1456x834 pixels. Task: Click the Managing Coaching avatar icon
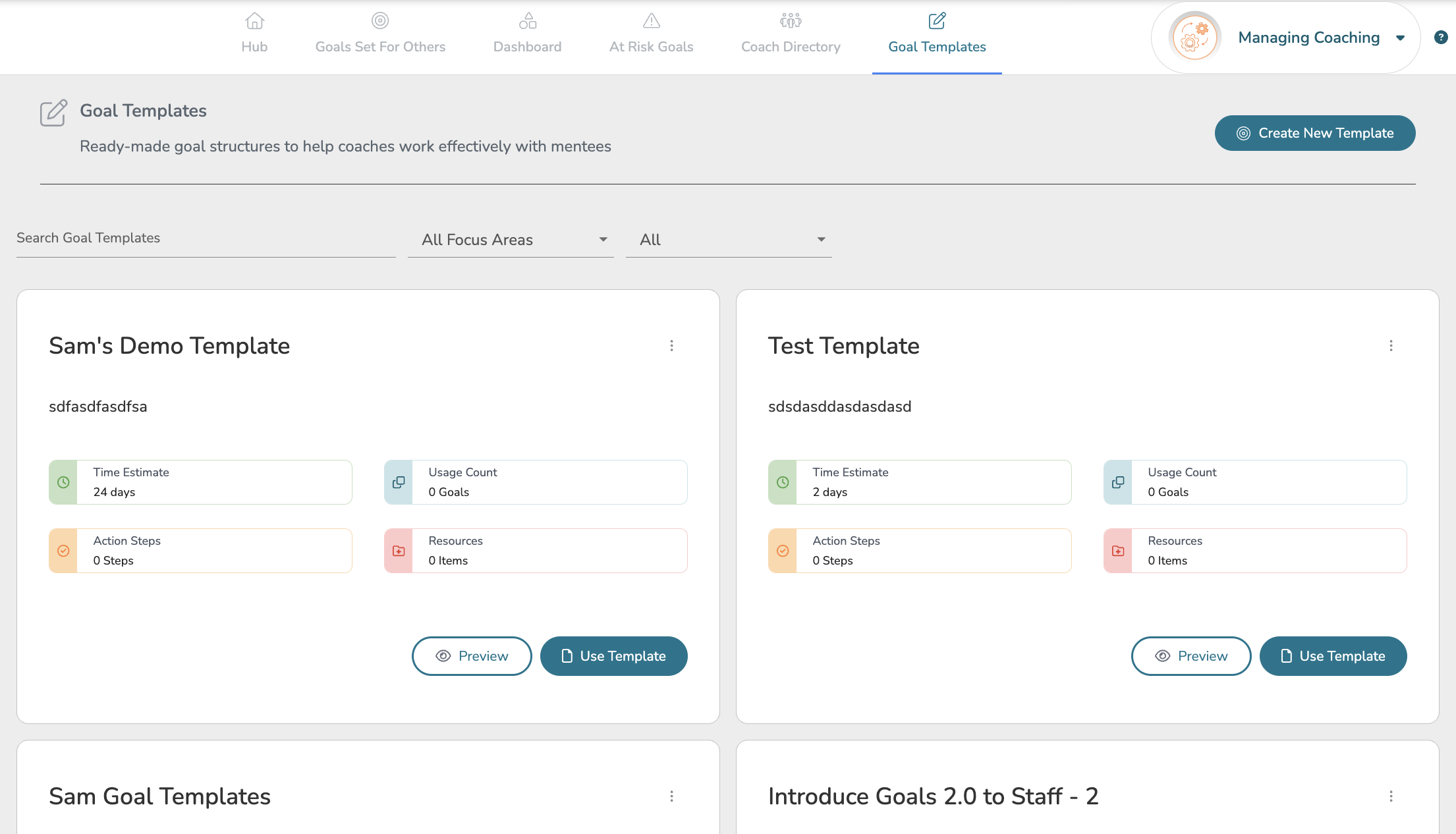point(1194,38)
